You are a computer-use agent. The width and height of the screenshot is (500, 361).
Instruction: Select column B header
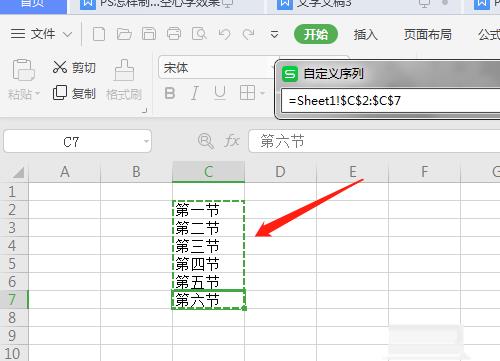(x=136, y=172)
